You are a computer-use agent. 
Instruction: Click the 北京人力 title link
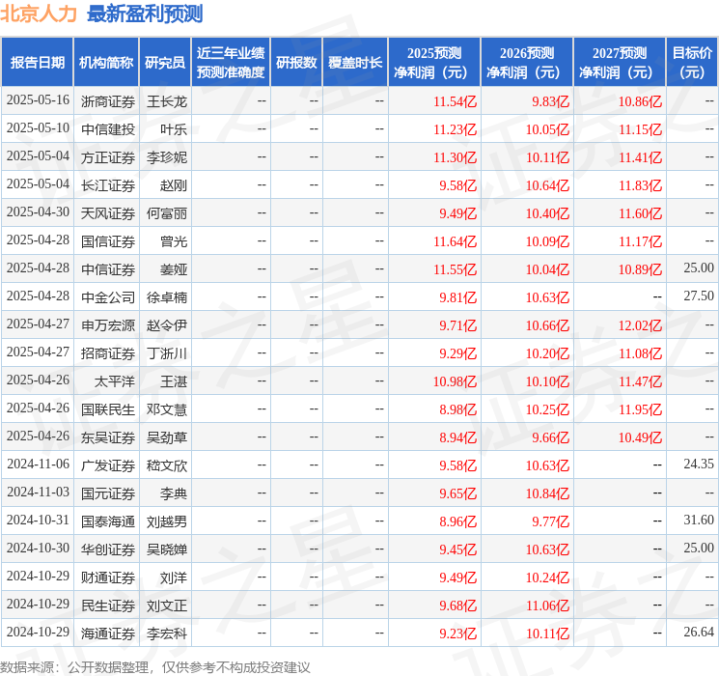[40, 14]
